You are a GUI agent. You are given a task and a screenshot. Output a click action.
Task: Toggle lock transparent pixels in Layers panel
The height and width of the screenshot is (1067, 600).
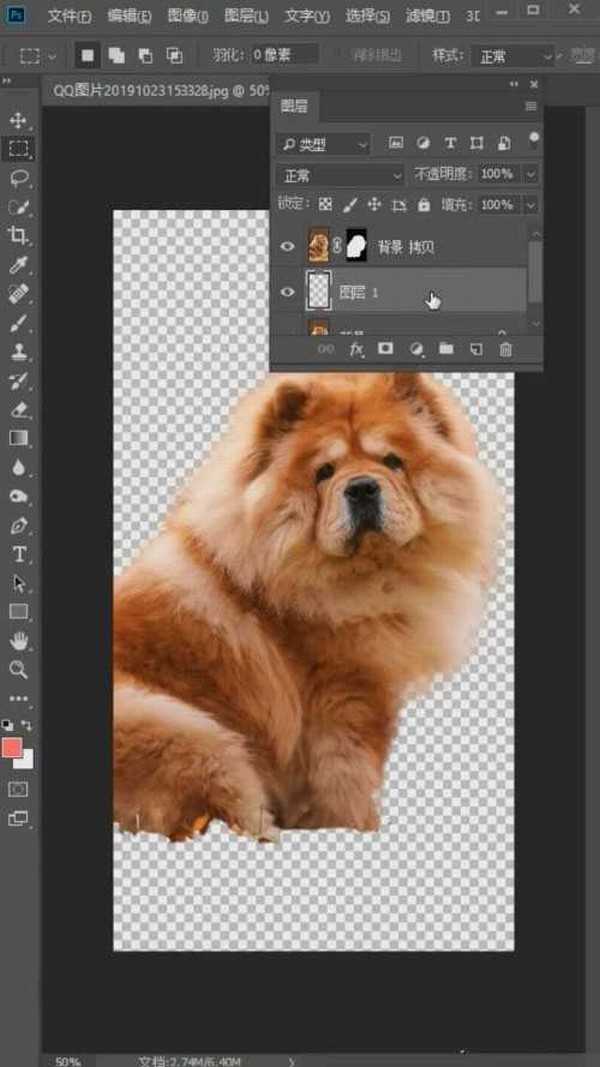tap(326, 205)
